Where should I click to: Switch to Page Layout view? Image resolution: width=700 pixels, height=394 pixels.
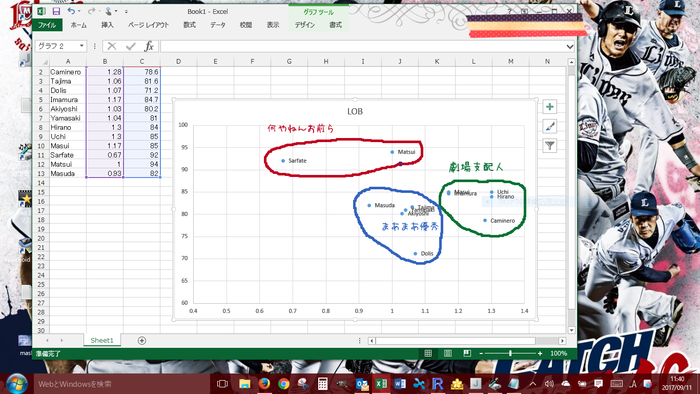[448, 353]
